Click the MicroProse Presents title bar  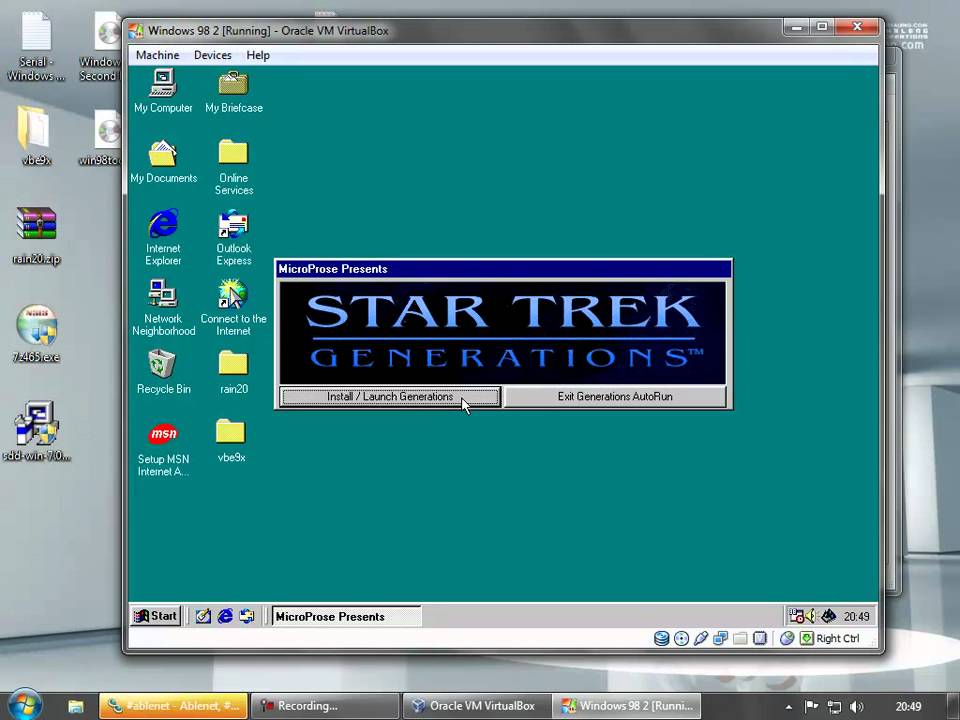click(503, 269)
